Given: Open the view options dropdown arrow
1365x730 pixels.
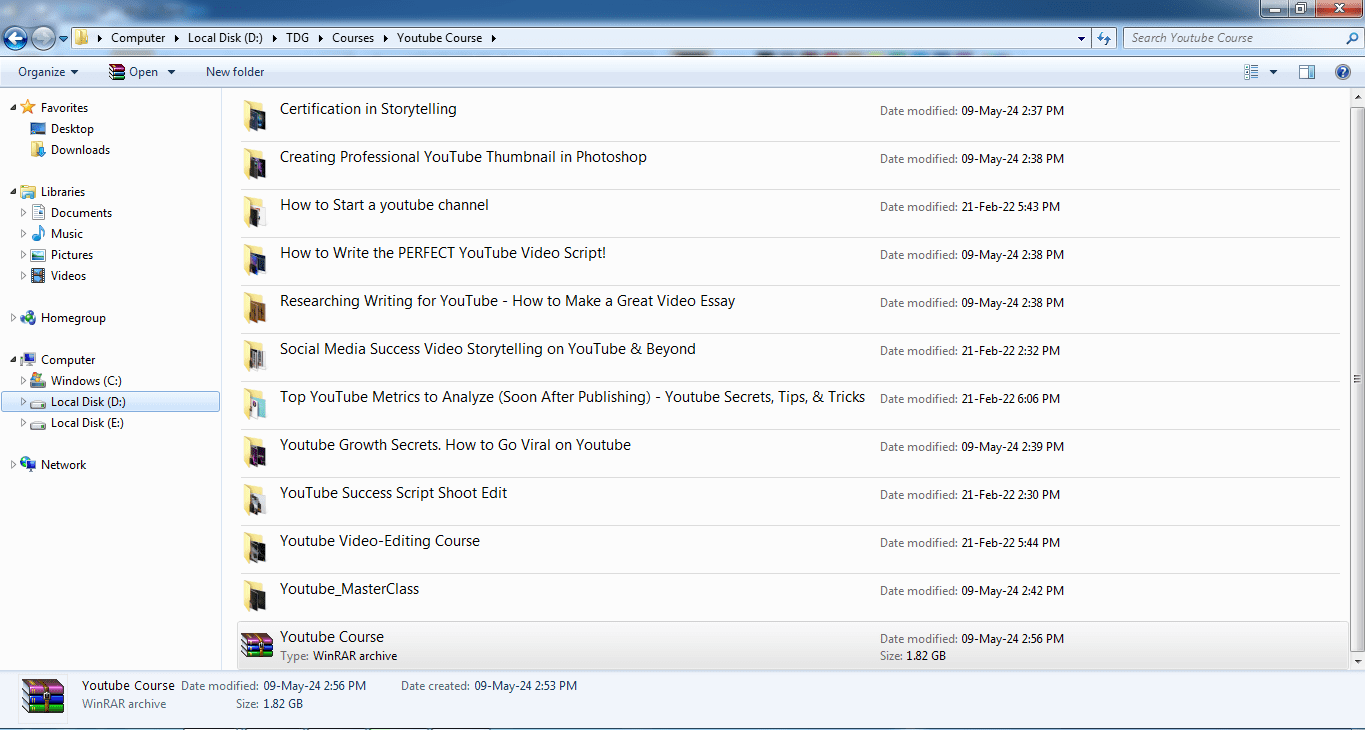Looking at the screenshot, I should pyautogui.click(x=1273, y=72).
